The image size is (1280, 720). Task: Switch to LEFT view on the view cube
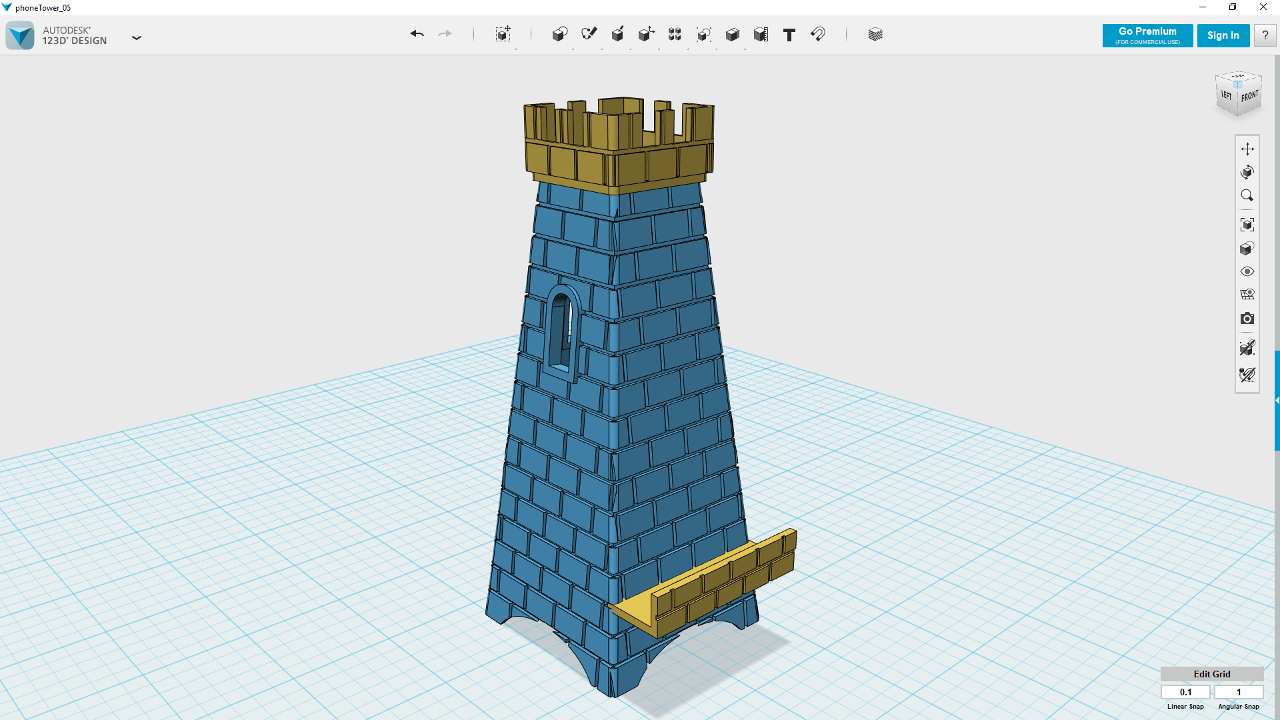(x=1227, y=94)
